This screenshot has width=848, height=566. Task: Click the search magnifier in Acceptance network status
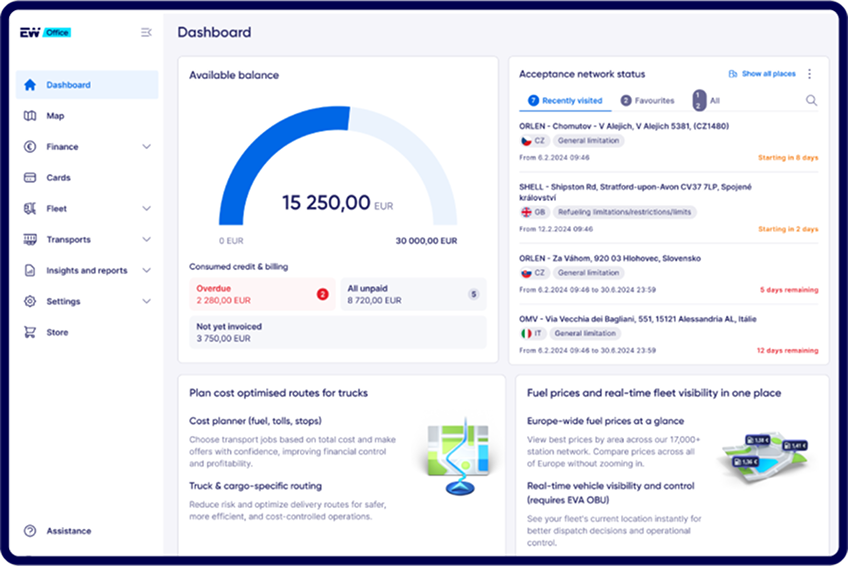[811, 100]
